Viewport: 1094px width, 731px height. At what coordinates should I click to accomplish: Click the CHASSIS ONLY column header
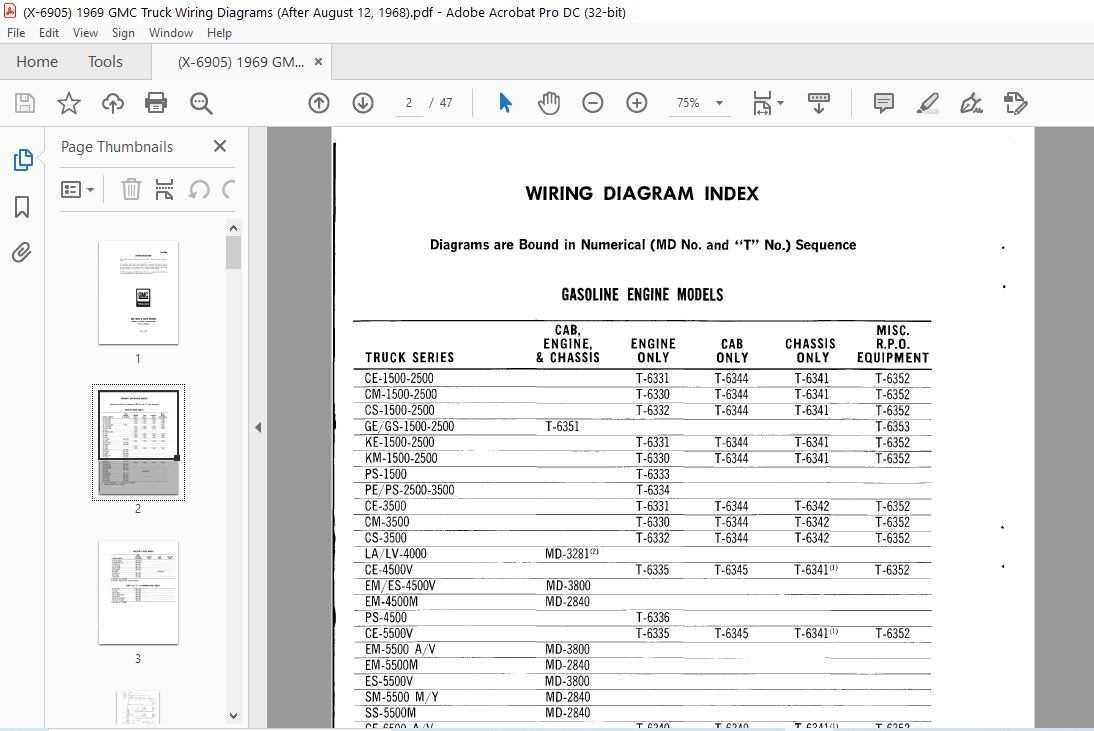click(x=811, y=350)
